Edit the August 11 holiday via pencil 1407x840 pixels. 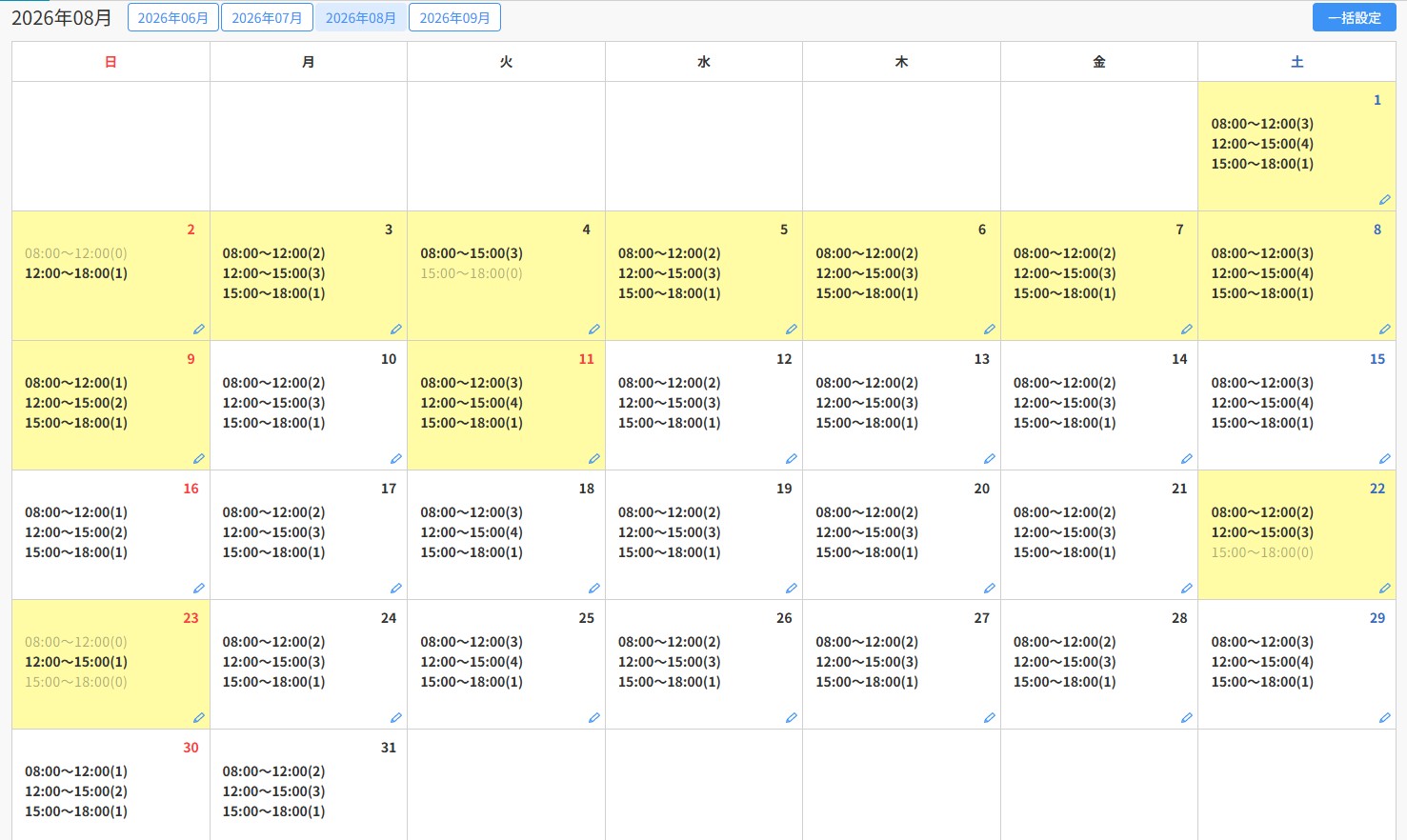pos(593,459)
